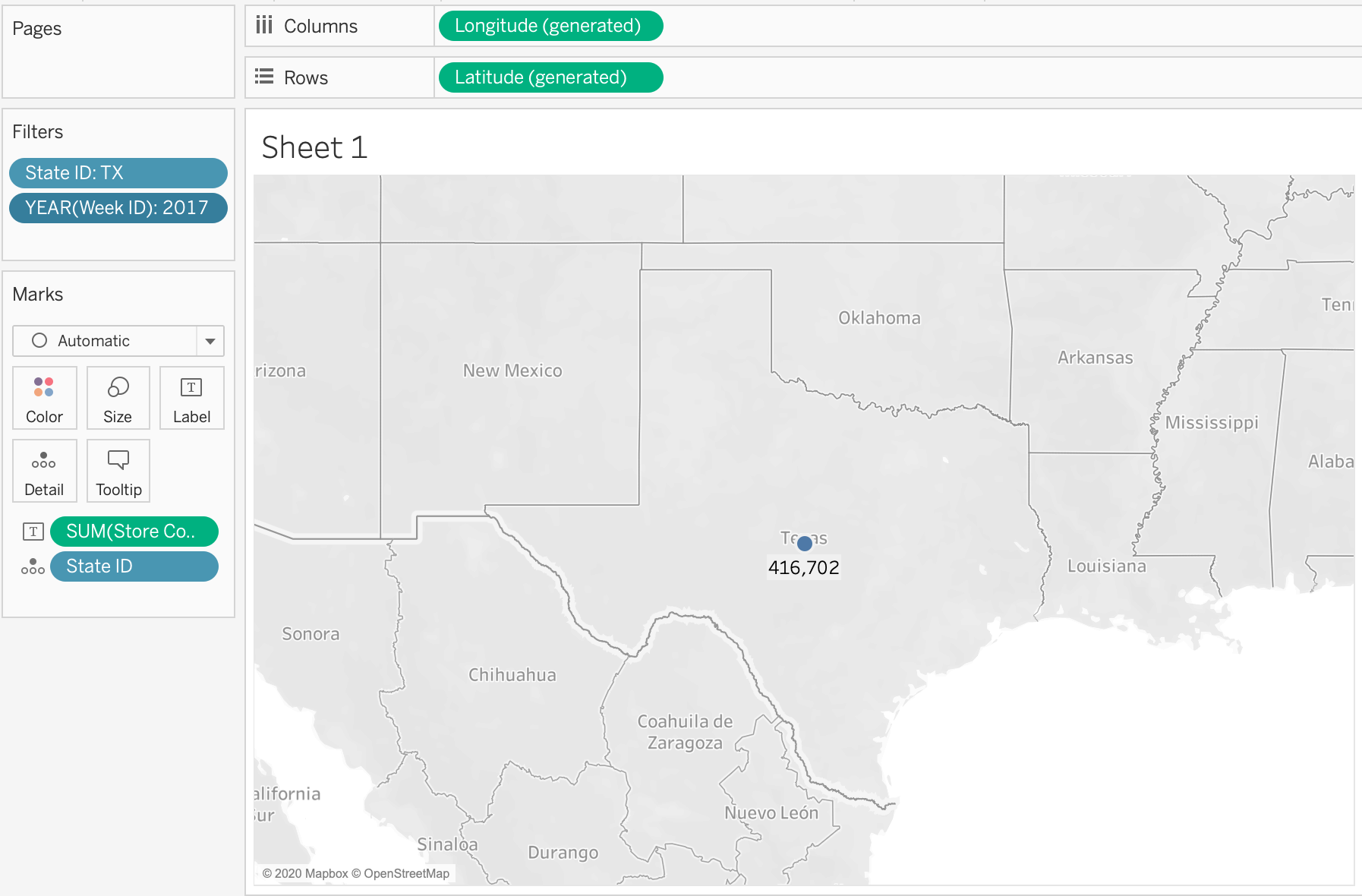Select the Latitude (generated) pill
This screenshot has height=896, width=1362.
tap(550, 77)
